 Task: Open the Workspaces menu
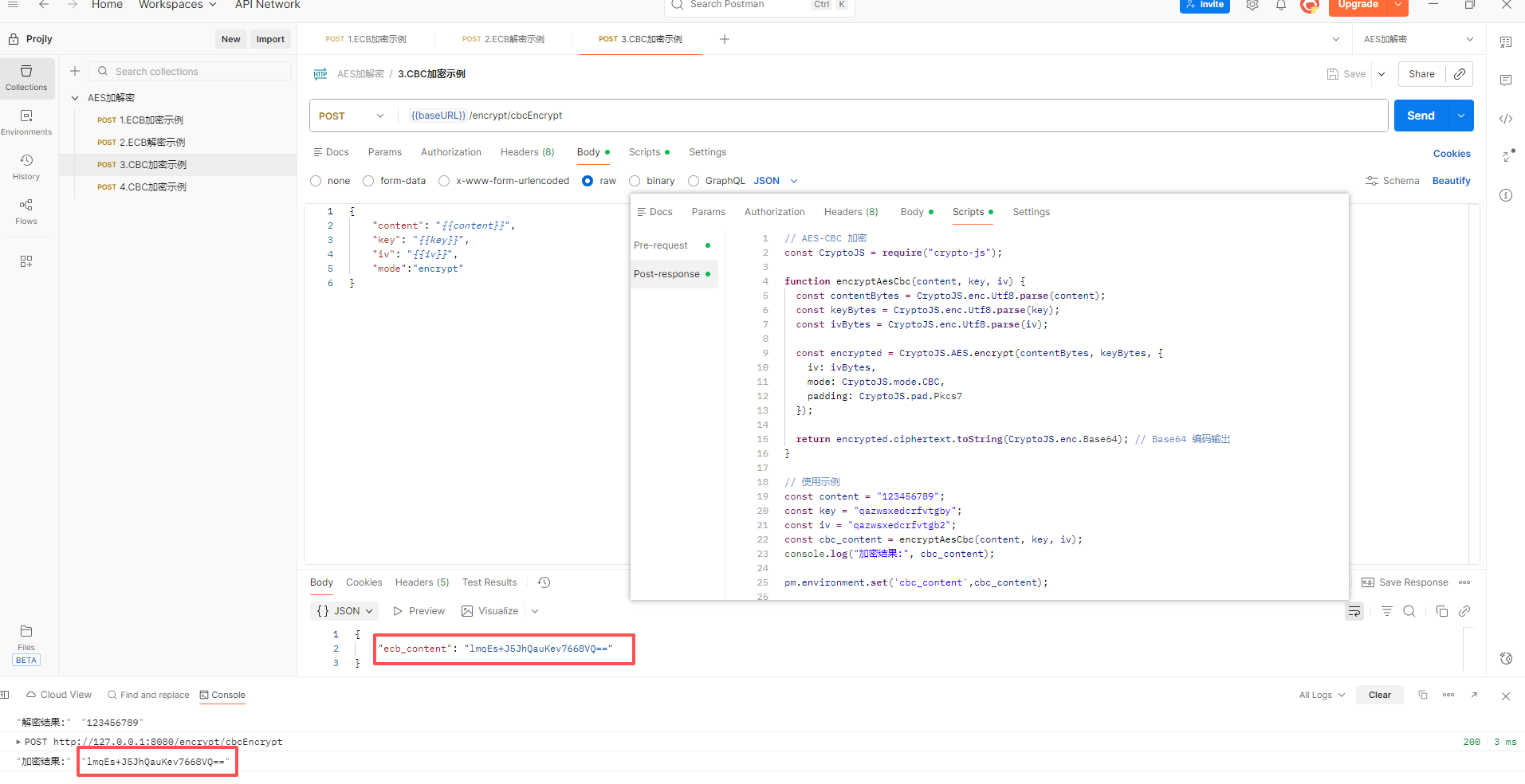click(x=177, y=5)
